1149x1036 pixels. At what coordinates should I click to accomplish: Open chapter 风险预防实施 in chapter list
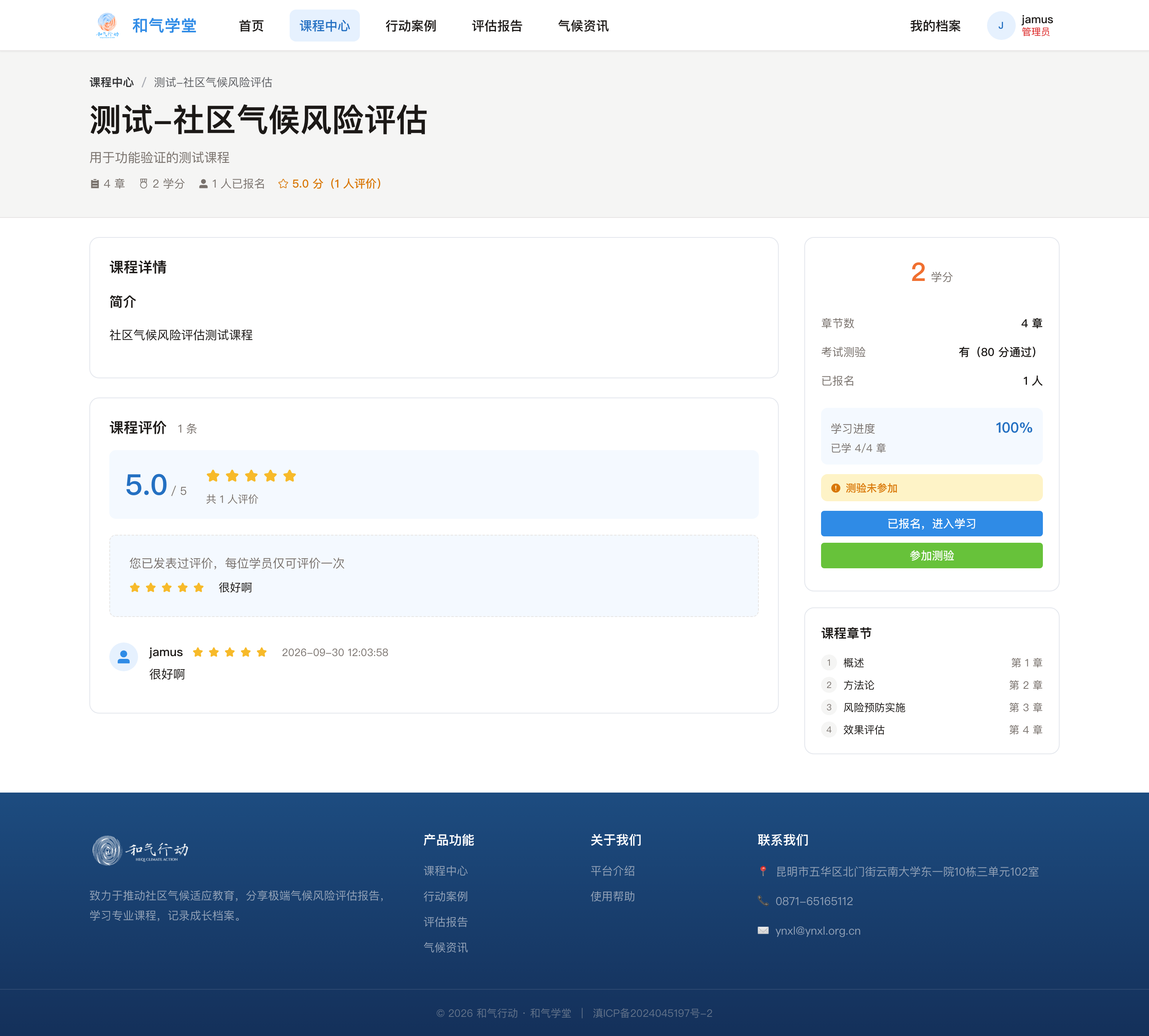(932, 707)
